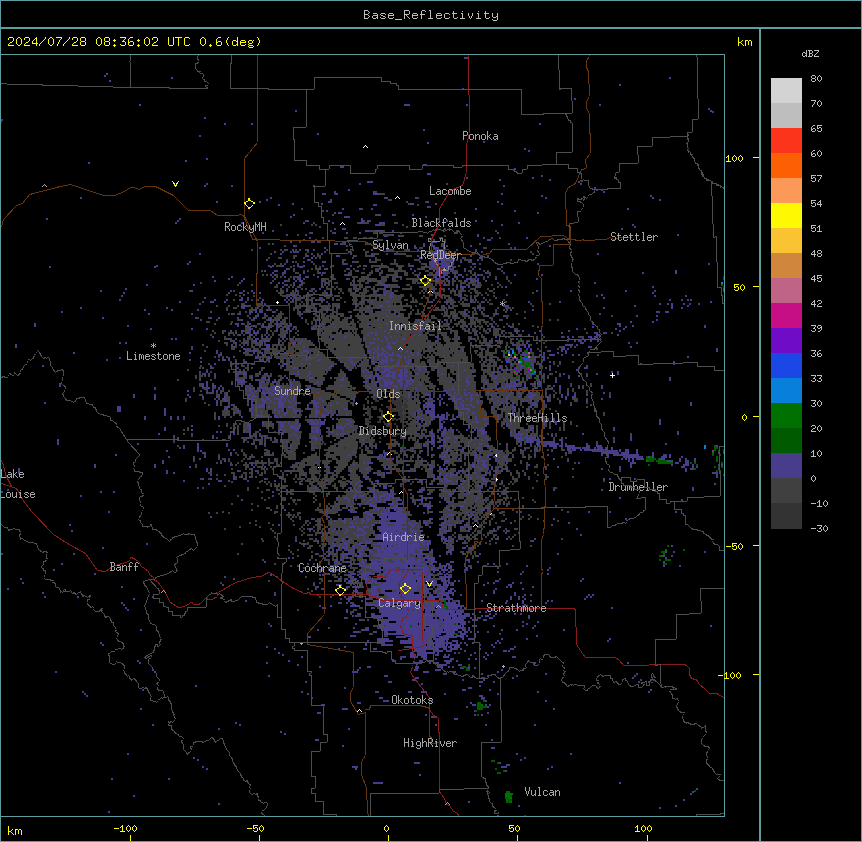Click the Olds town label

coord(388,394)
